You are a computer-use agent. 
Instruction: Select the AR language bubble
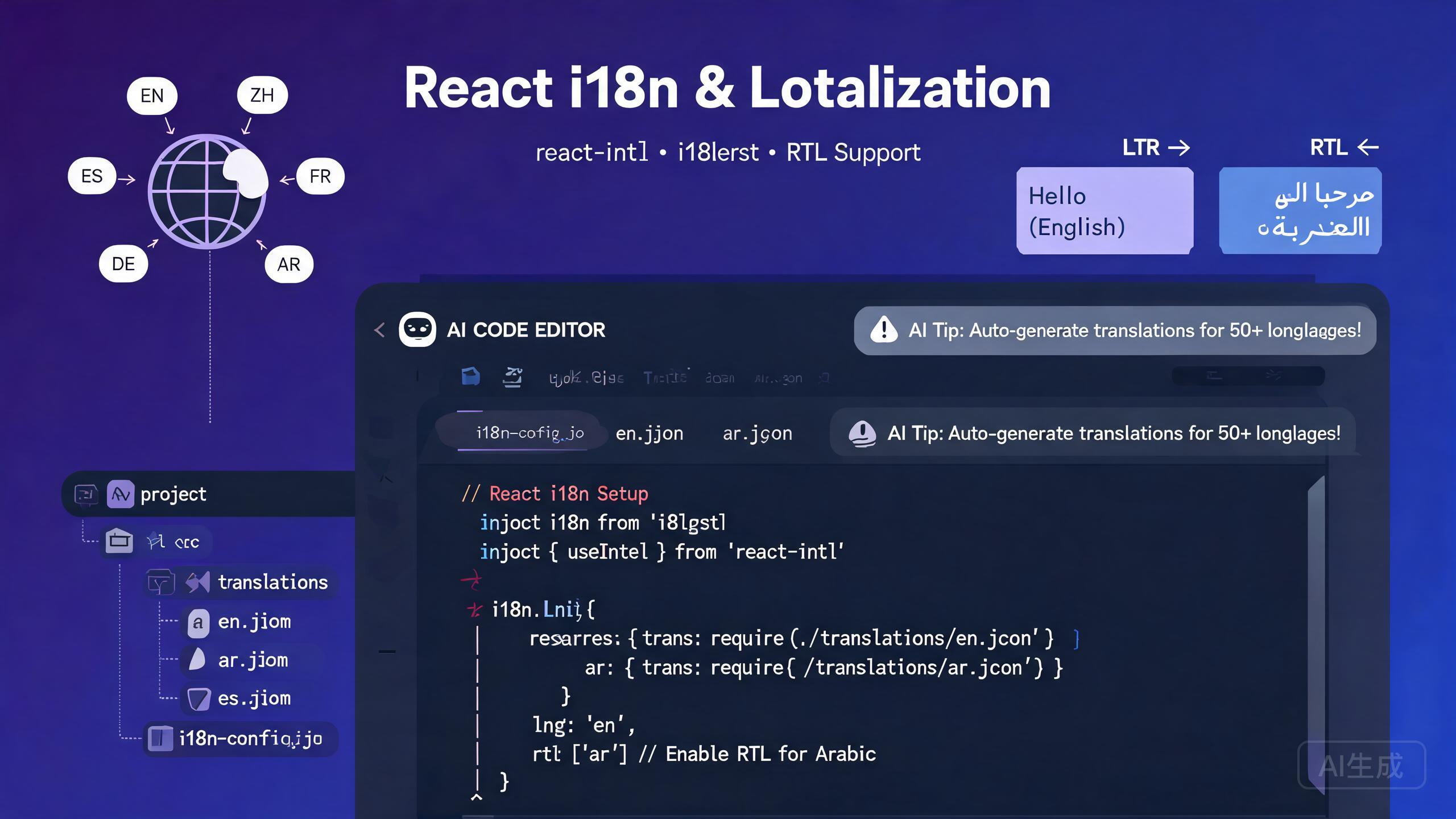[289, 264]
